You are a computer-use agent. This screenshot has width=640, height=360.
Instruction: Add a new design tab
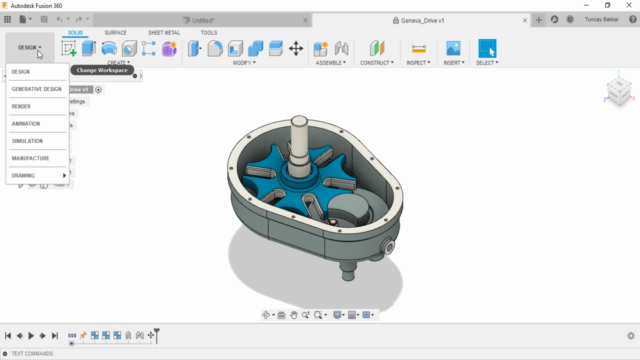539,20
